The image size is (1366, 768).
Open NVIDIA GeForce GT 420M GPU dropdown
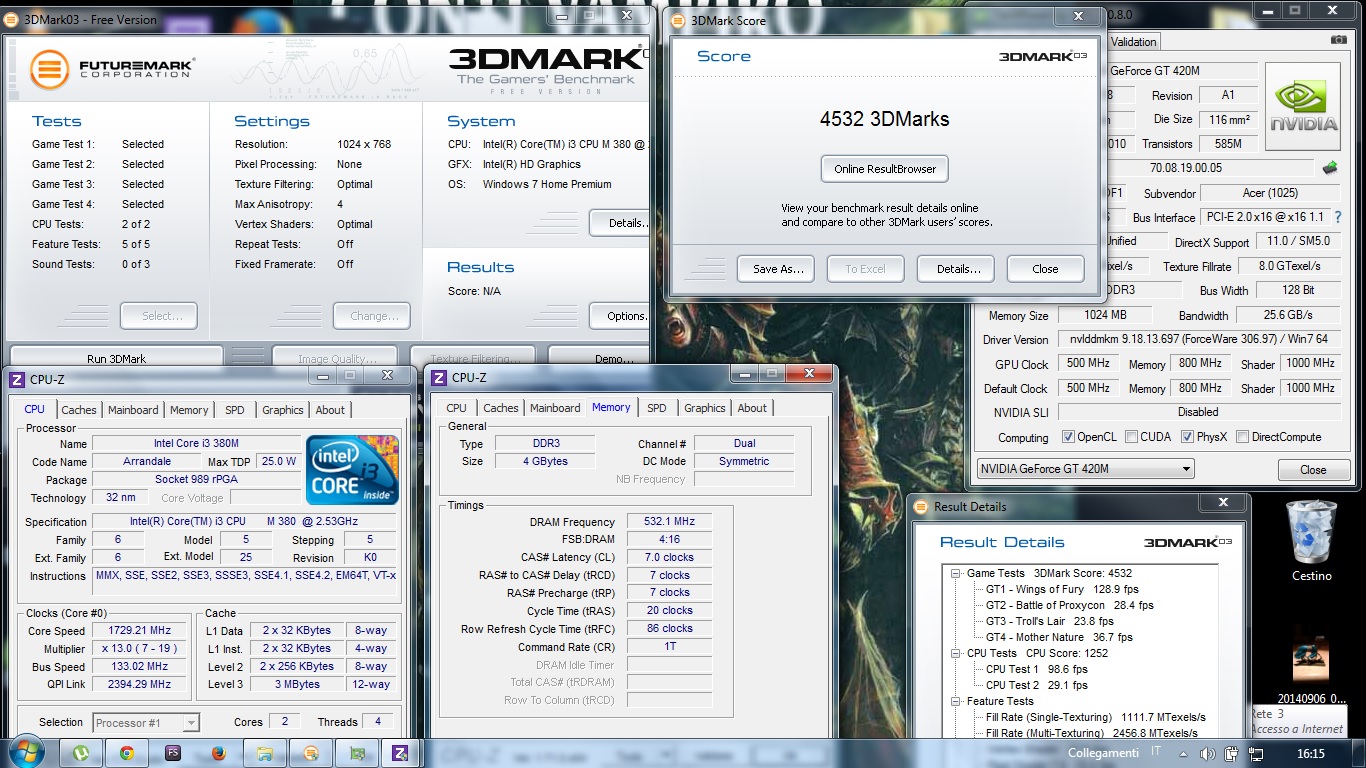click(x=1086, y=469)
